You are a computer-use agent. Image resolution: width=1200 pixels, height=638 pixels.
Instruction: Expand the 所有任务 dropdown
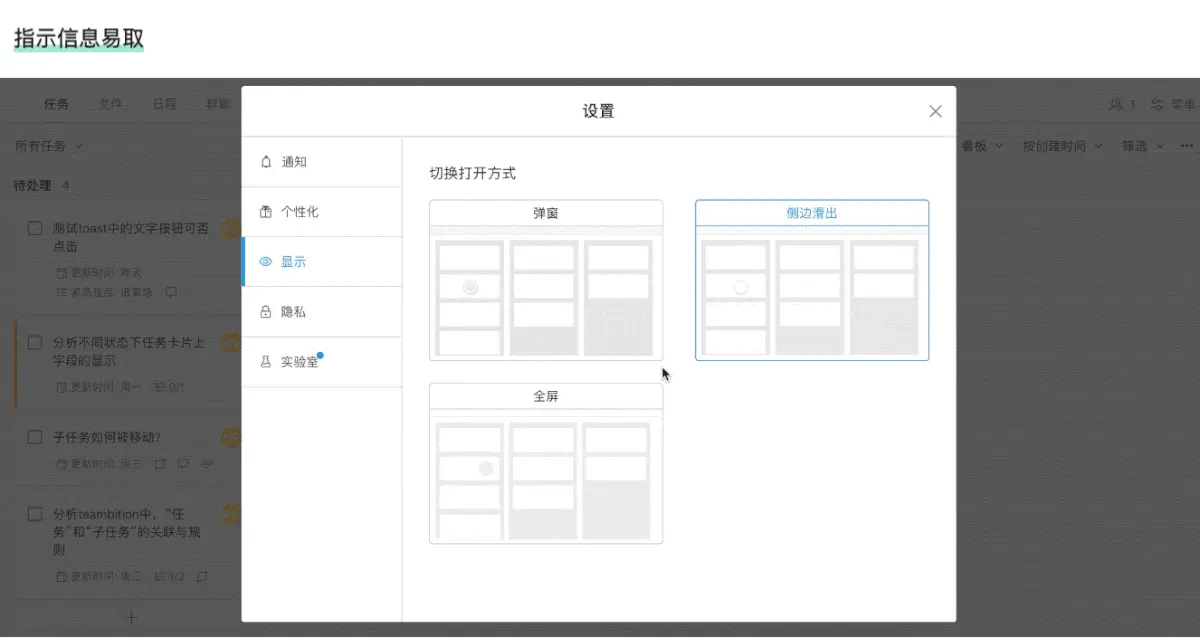pos(49,146)
